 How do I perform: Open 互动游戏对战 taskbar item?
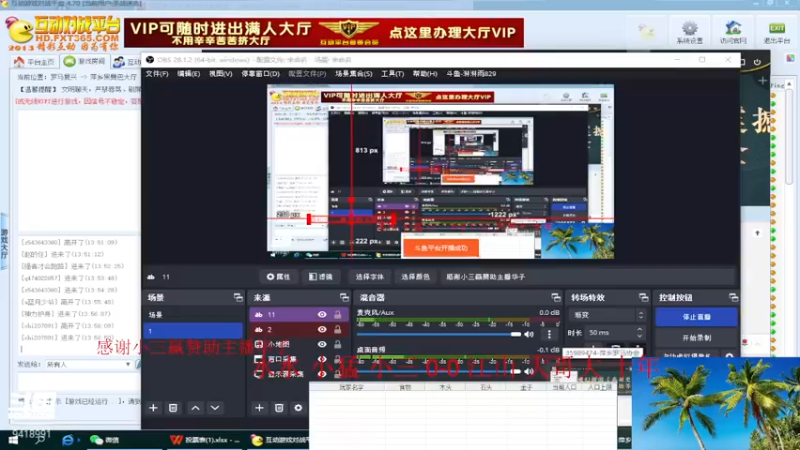(281, 440)
